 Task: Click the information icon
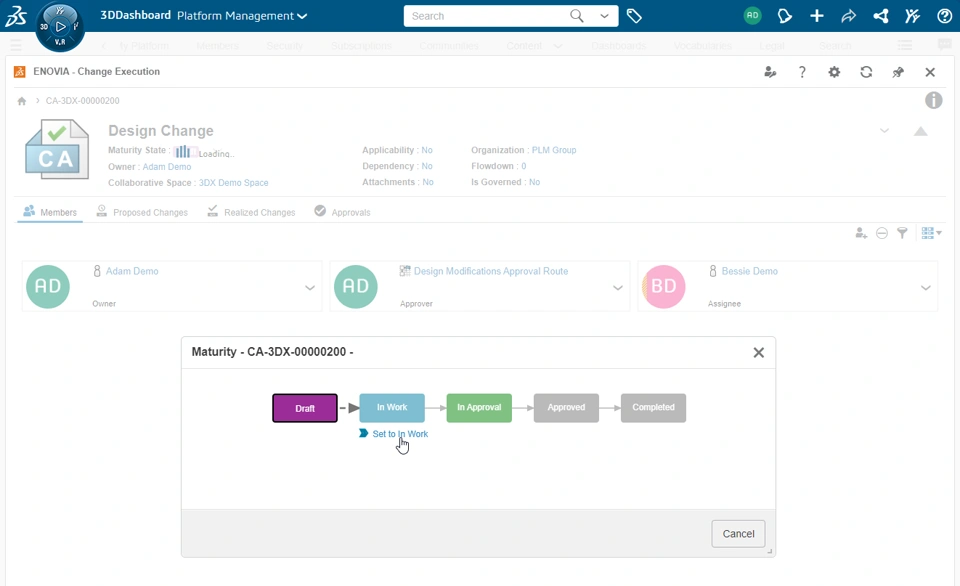tap(933, 100)
